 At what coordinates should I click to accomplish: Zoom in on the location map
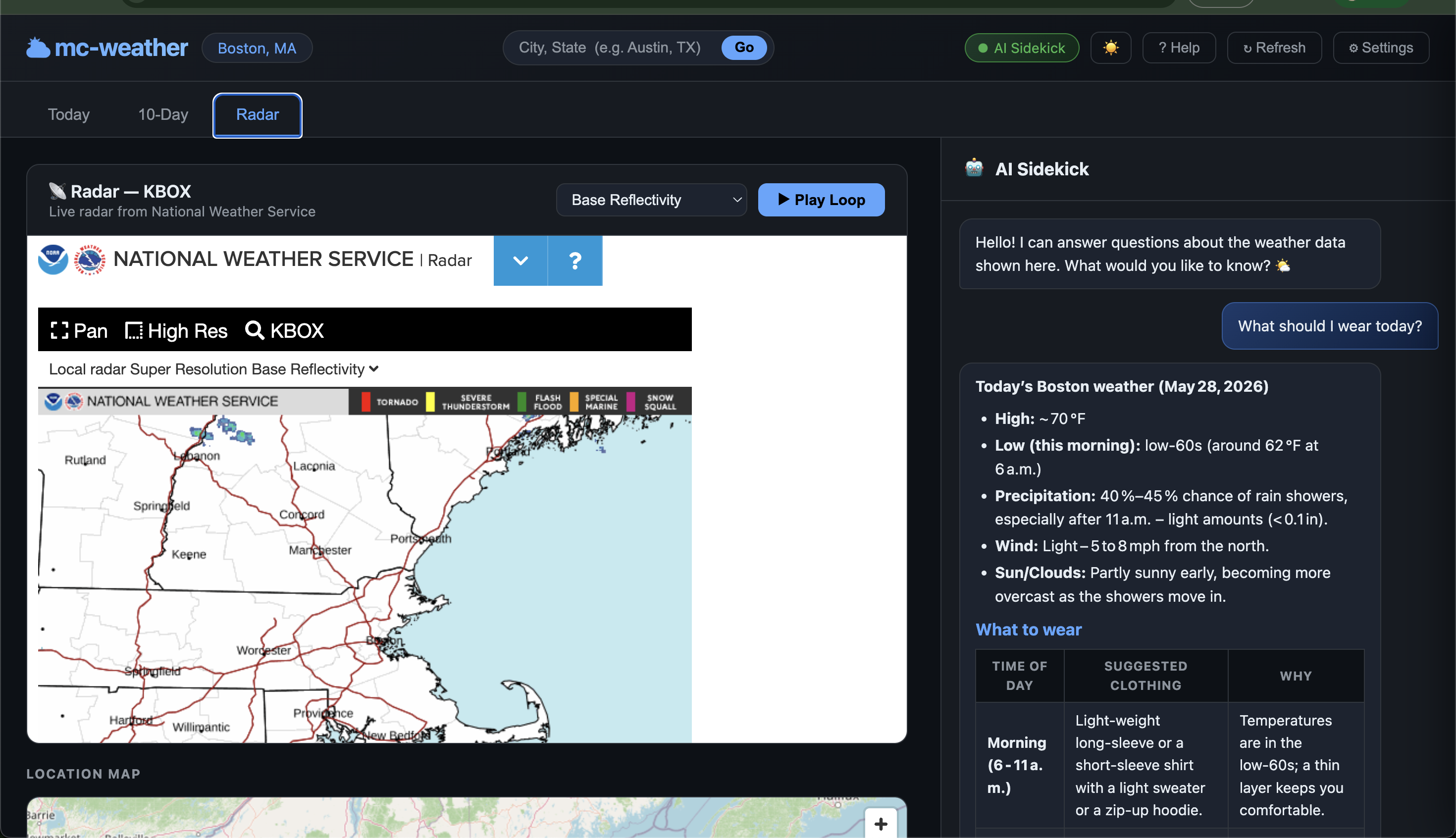(881, 824)
